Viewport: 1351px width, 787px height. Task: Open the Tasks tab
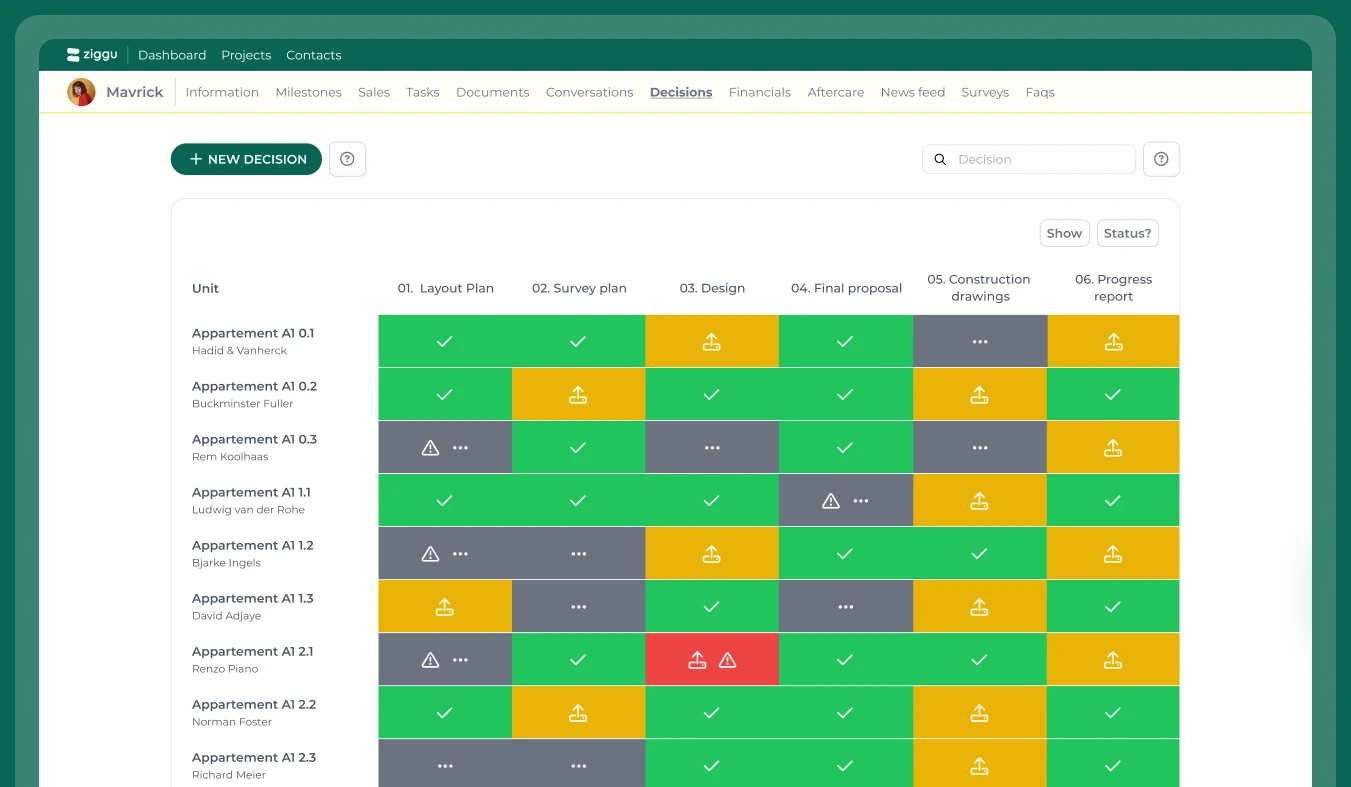pos(423,92)
